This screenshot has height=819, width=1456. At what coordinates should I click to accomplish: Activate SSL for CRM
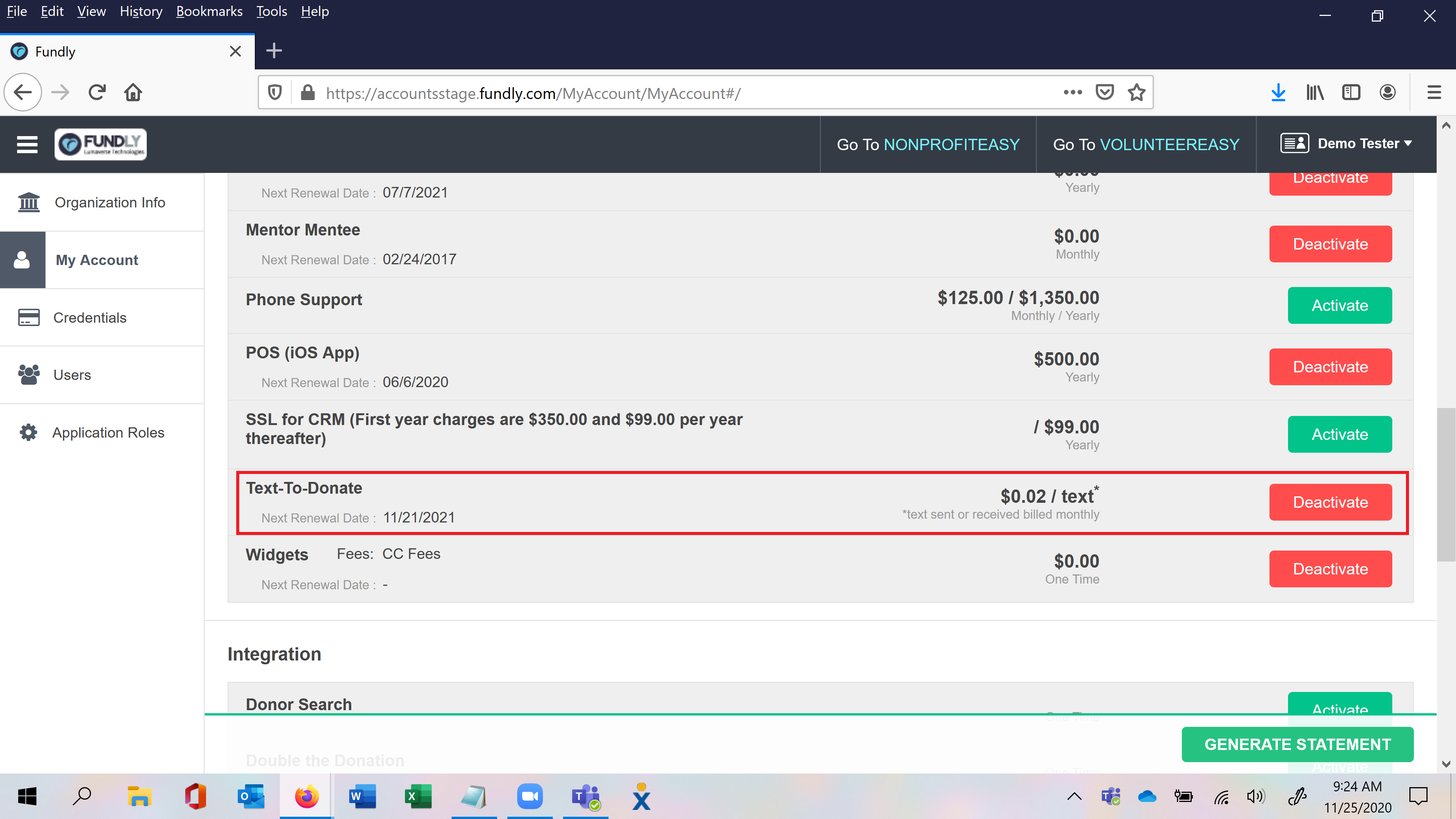click(x=1340, y=434)
